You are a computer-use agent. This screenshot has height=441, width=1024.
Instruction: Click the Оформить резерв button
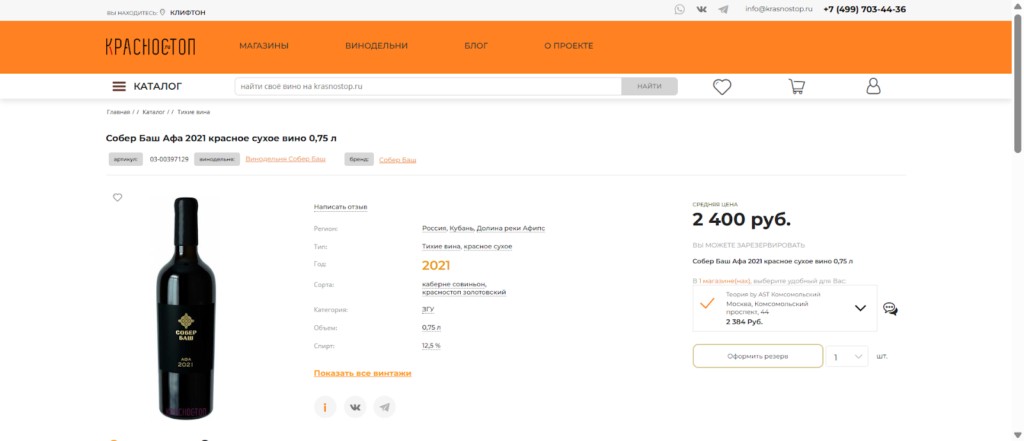coord(757,356)
